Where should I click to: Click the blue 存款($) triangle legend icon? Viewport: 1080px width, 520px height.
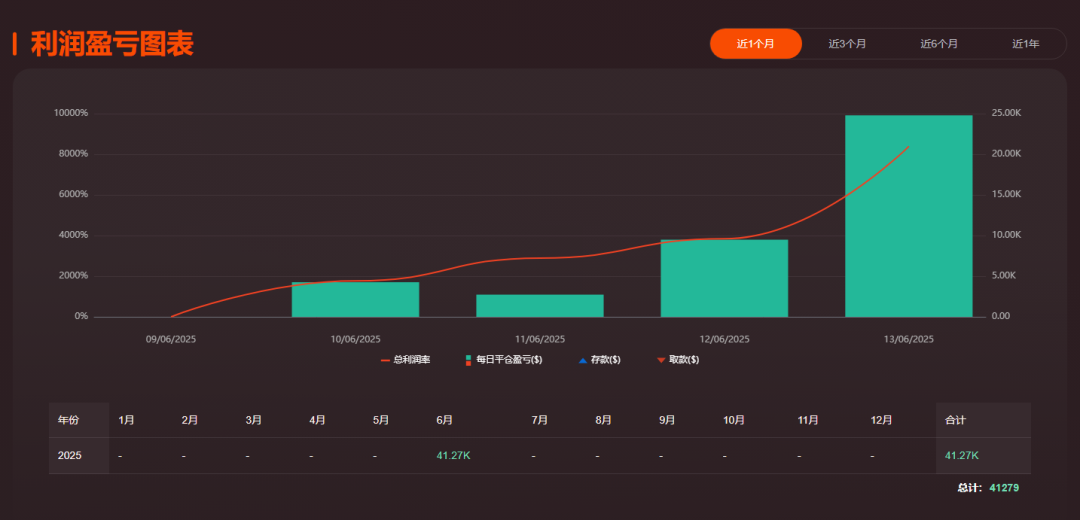click(583, 360)
